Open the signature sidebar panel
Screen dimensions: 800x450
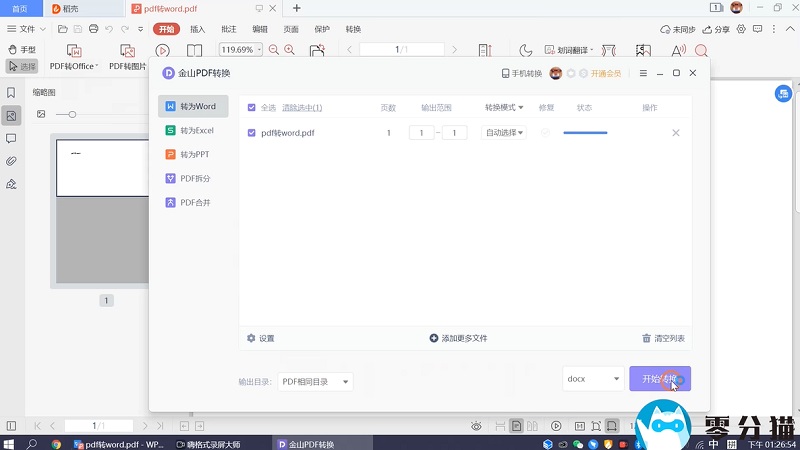pyautogui.click(x=11, y=184)
